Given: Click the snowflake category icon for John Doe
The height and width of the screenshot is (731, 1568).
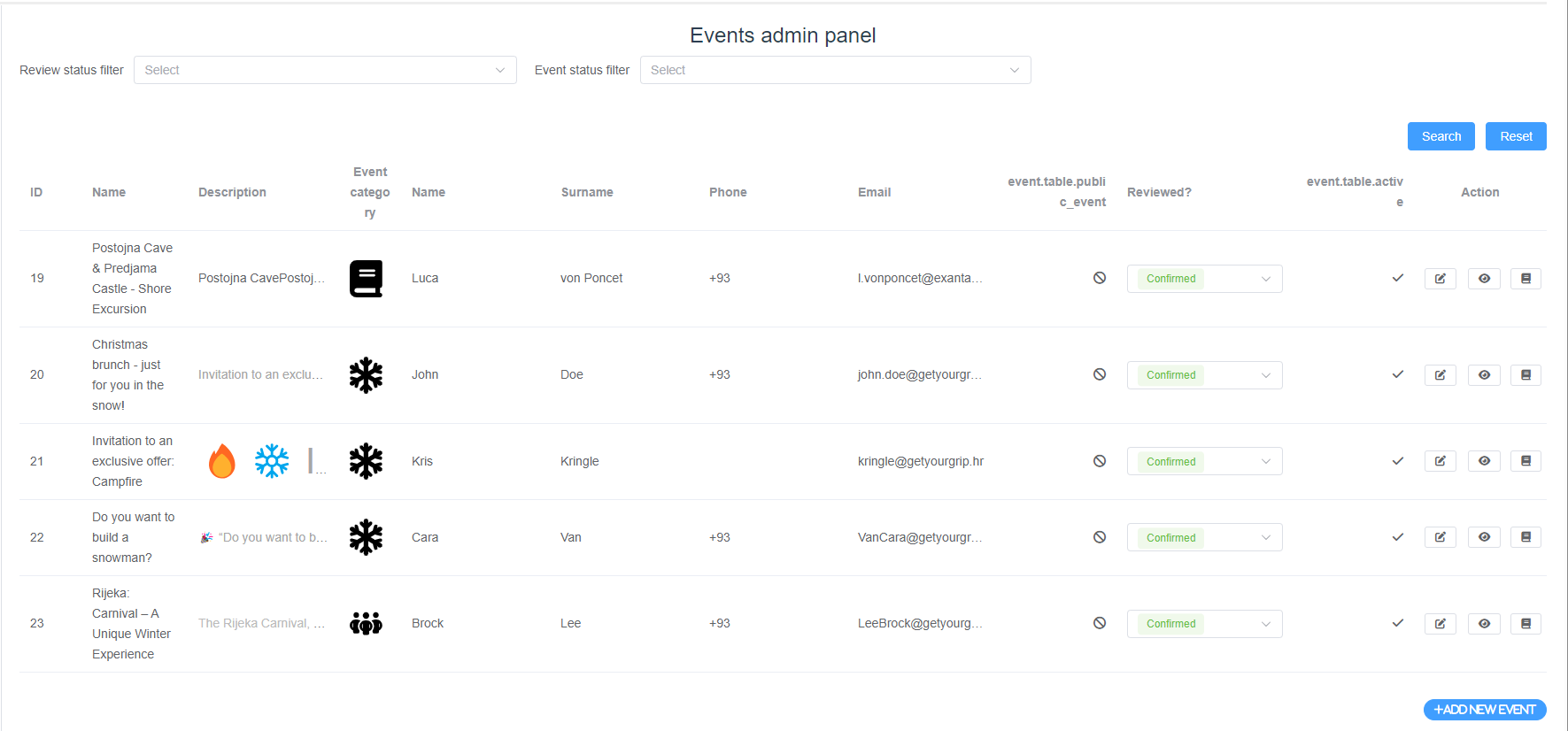Looking at the screenshot, I should point(366,375).
